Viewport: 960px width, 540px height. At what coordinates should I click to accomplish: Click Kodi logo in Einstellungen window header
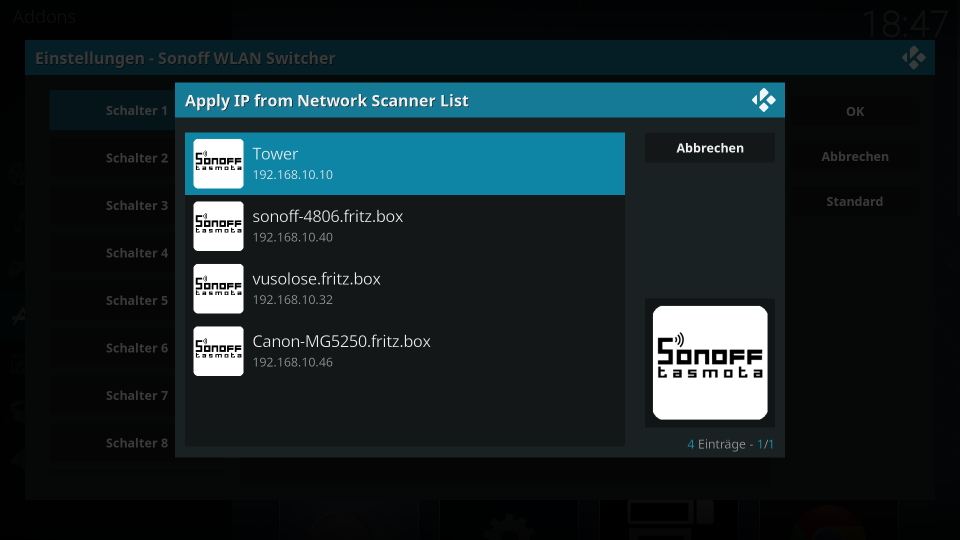coord(913,58)
